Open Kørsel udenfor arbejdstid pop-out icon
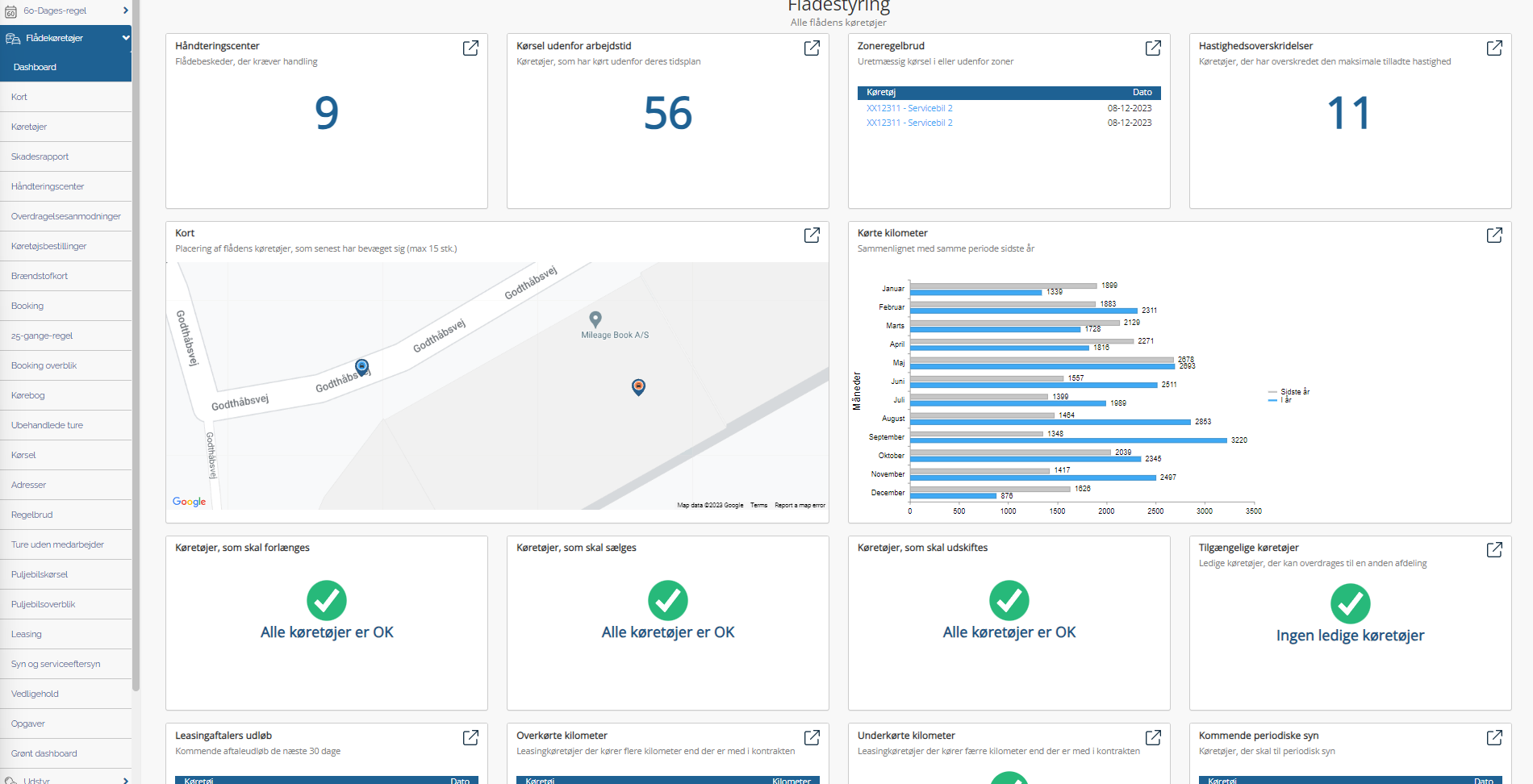 (x=812, y=48)
